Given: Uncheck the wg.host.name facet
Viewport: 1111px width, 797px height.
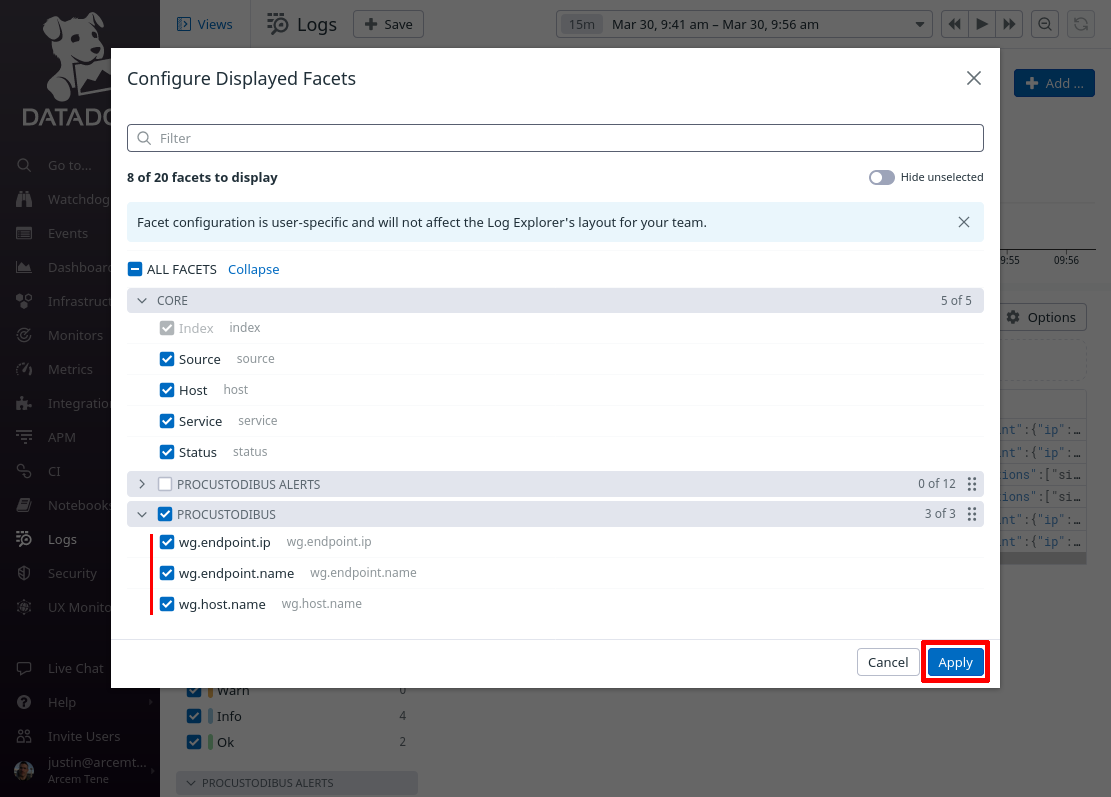Looking at the screenshot, I should pos(167,604).
